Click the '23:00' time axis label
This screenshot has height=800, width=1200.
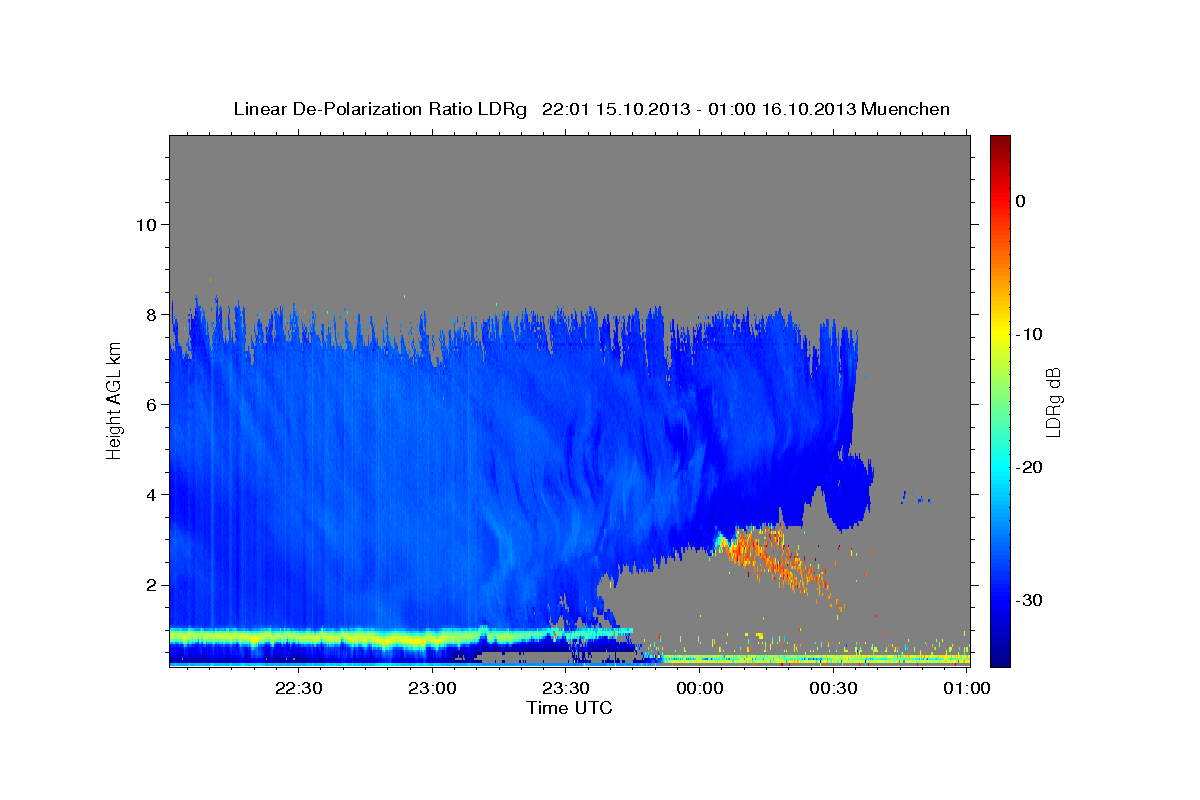point(433,688)
